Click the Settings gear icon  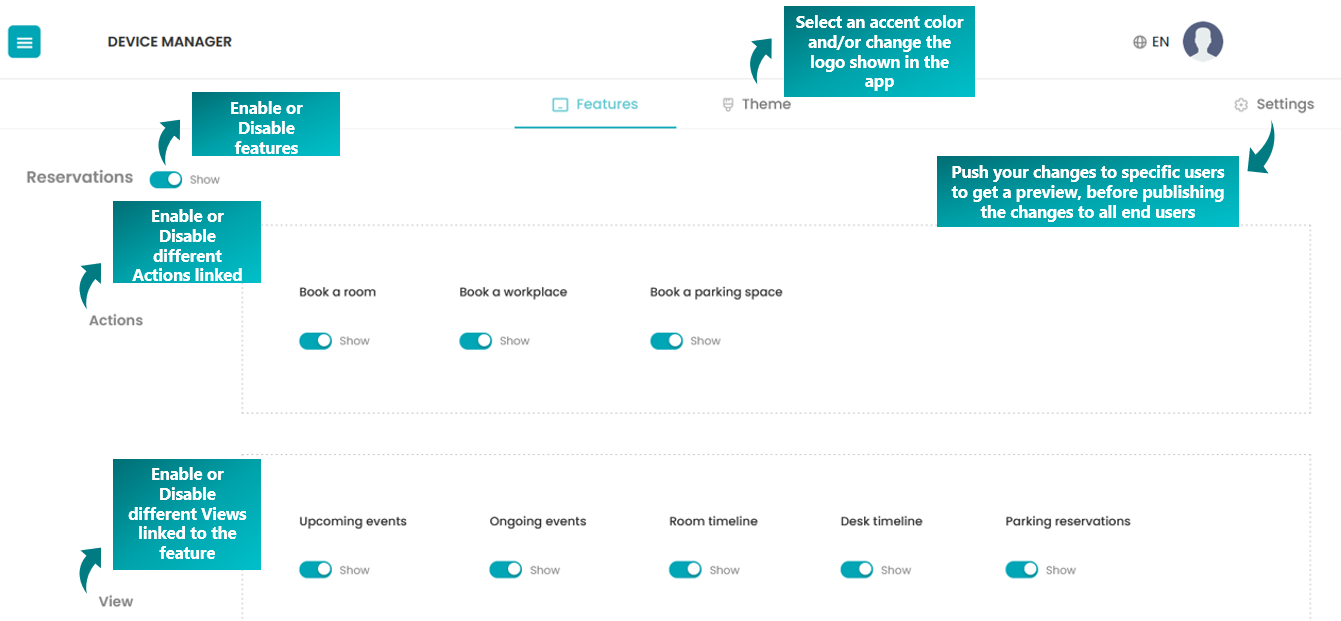1241,104
